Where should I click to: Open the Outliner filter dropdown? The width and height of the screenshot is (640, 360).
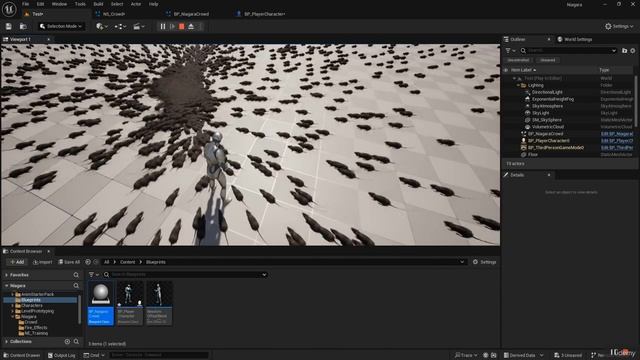click(x=510, y=51)
